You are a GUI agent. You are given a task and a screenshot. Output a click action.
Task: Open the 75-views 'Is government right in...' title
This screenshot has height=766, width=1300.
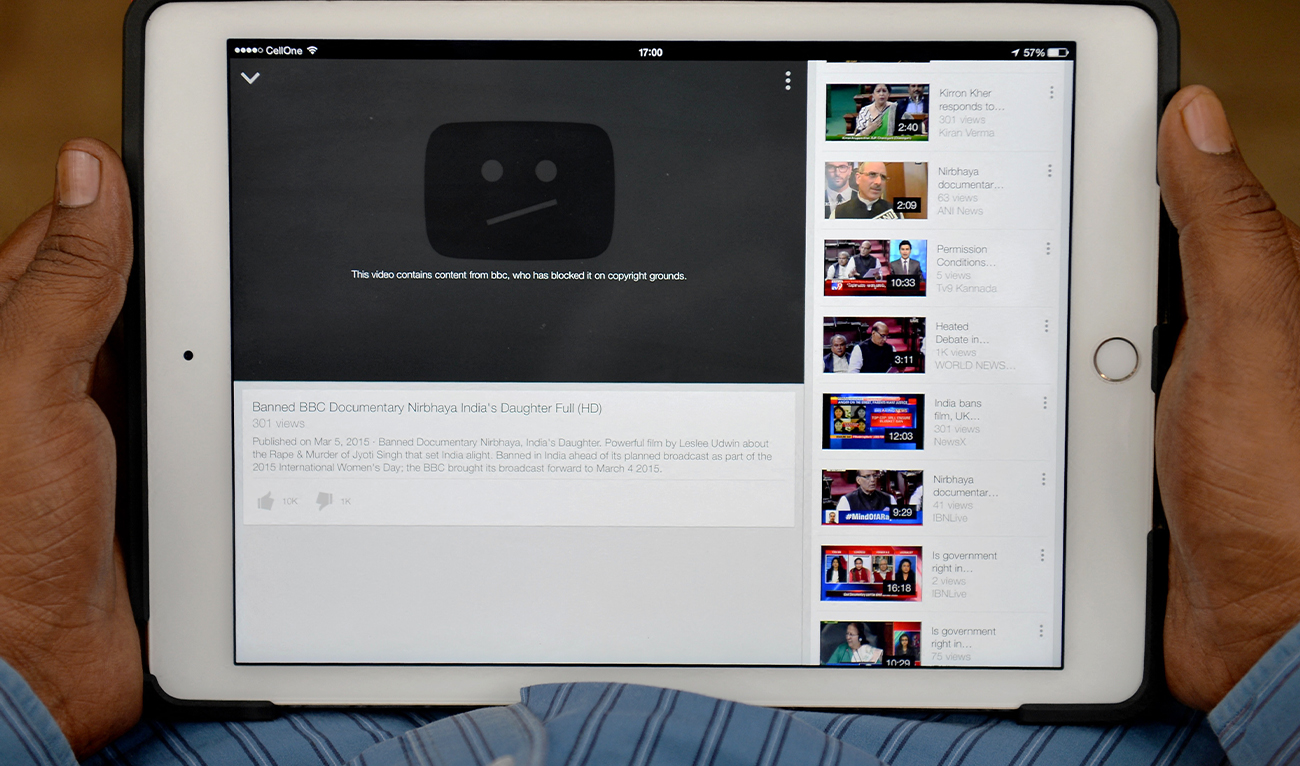point(963,638)
